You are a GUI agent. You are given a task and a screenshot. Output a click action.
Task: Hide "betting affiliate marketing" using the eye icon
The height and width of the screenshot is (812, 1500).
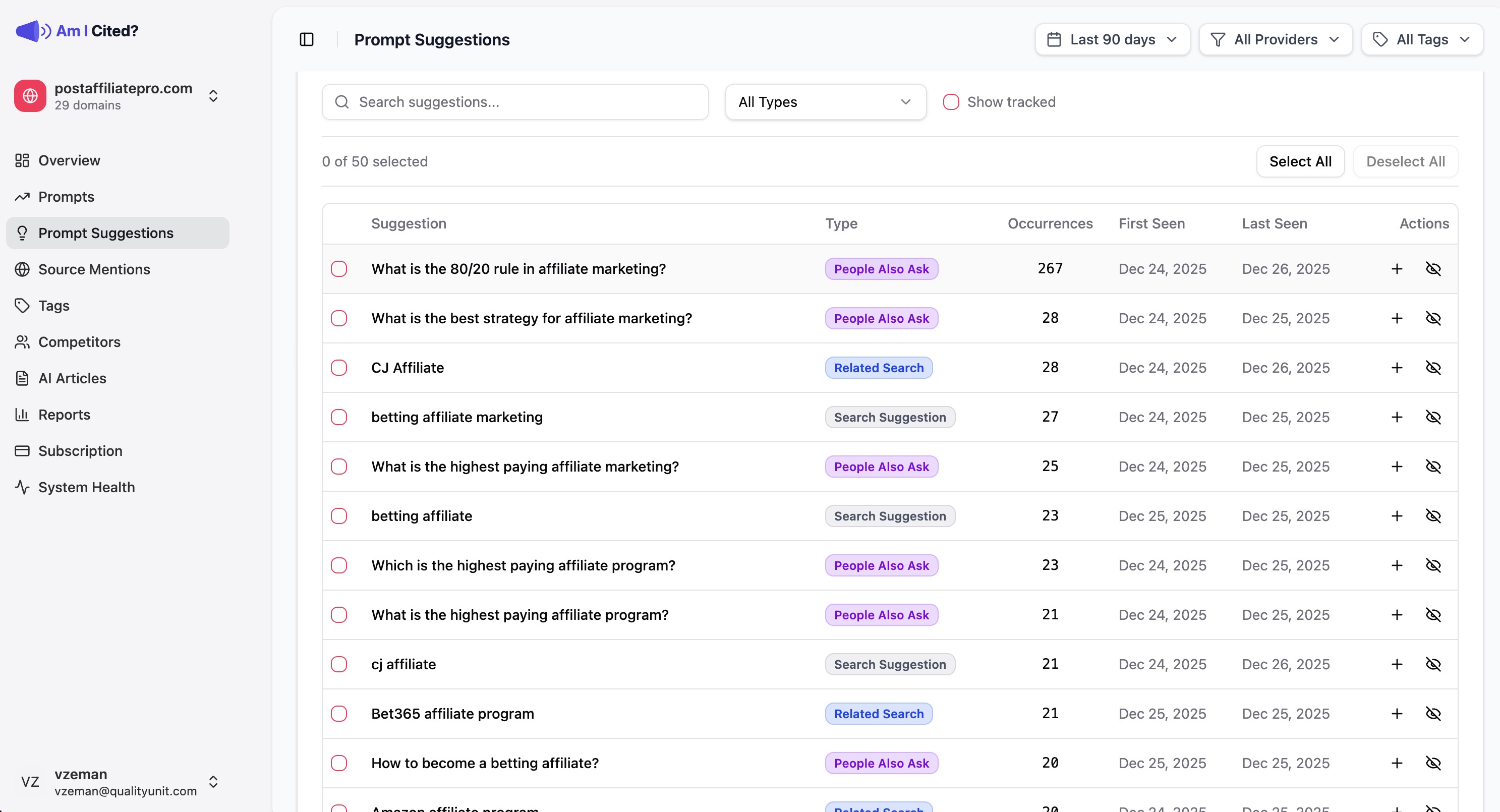pyautogui.click(x=1433, y=417)
